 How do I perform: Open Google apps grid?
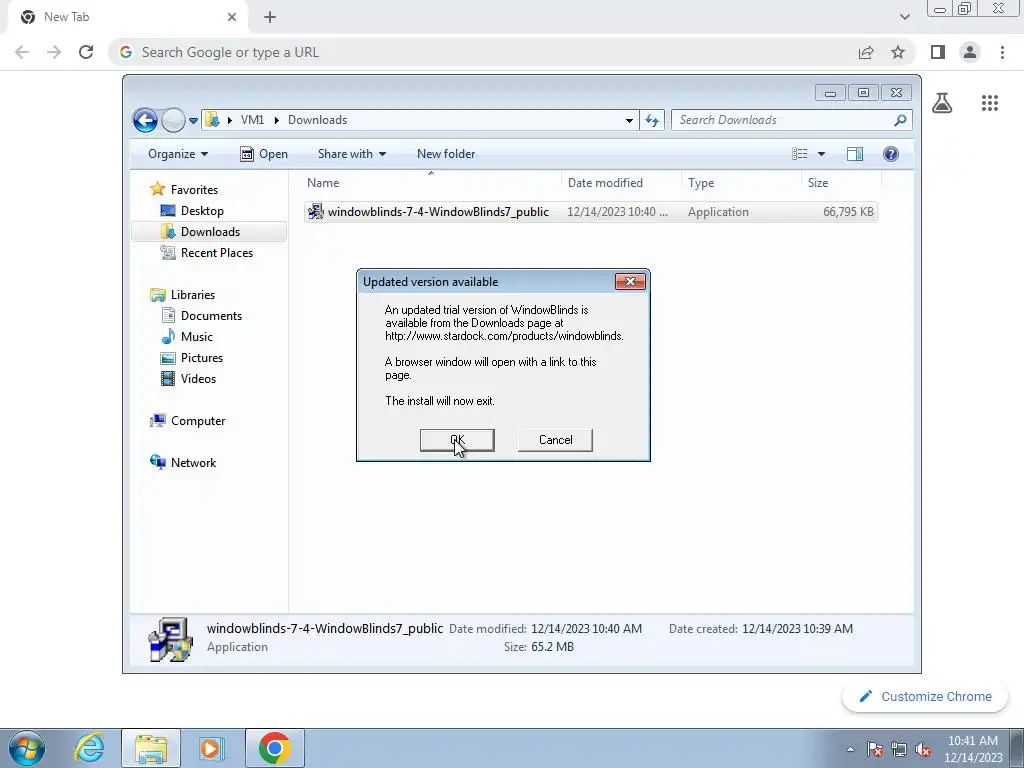coord(989,103)
